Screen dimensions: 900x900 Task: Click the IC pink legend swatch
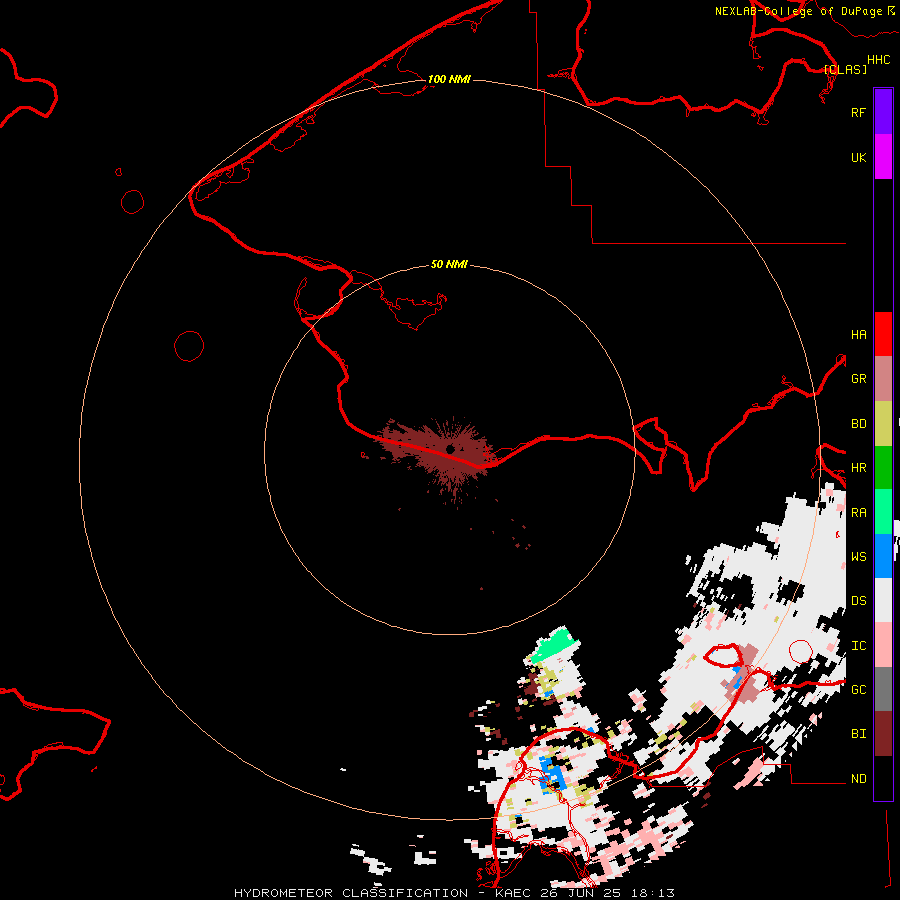point(883,645)
